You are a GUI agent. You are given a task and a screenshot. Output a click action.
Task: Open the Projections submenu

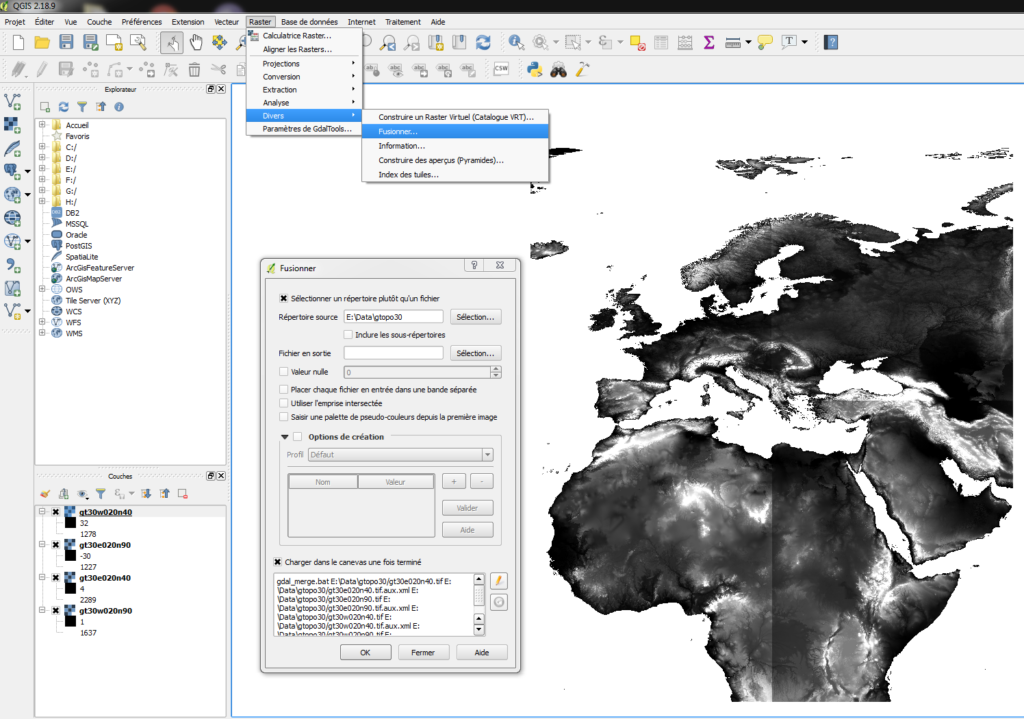pyautogui.click(x=304, y=63)
